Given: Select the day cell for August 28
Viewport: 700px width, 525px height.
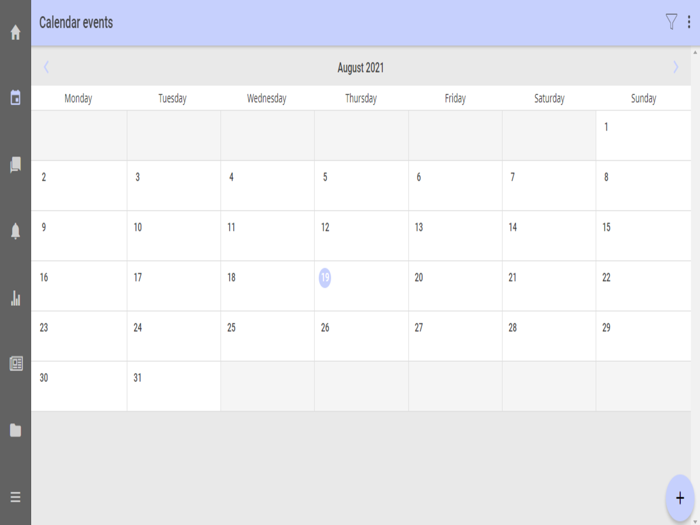Looking at the screenshot, I should [x=548, y=336].
